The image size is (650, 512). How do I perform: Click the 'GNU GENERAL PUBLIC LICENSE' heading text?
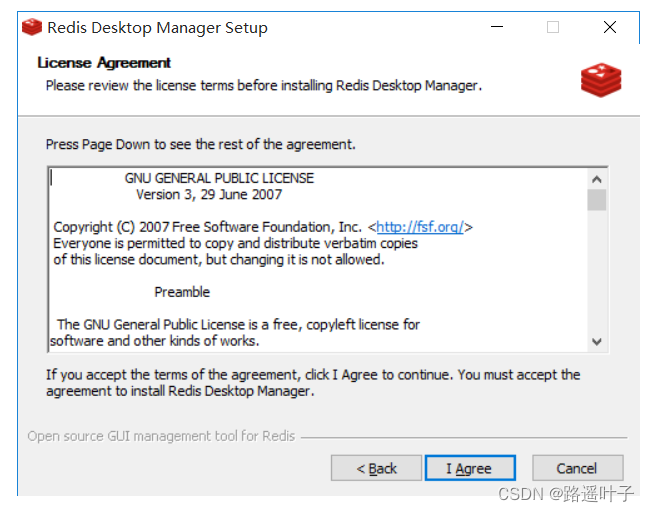click(x=219, y=178)
